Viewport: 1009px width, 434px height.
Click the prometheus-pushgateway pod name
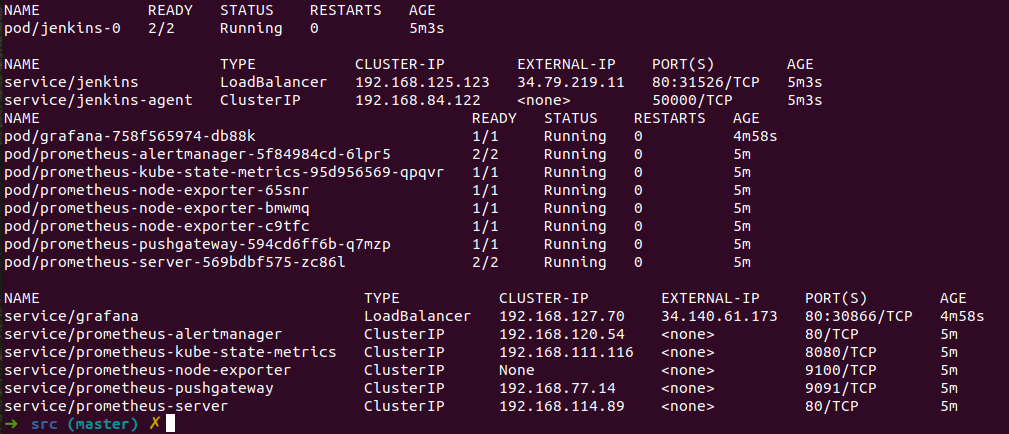click(x=197, y=244)
